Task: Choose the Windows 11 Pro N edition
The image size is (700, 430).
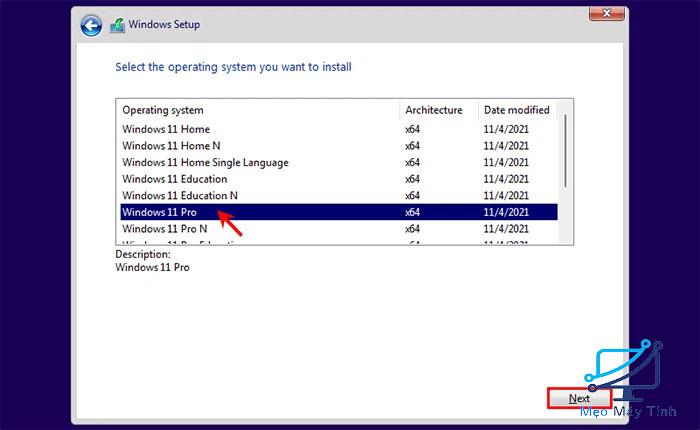Action: pyautogui.click(x=339, y=229)
